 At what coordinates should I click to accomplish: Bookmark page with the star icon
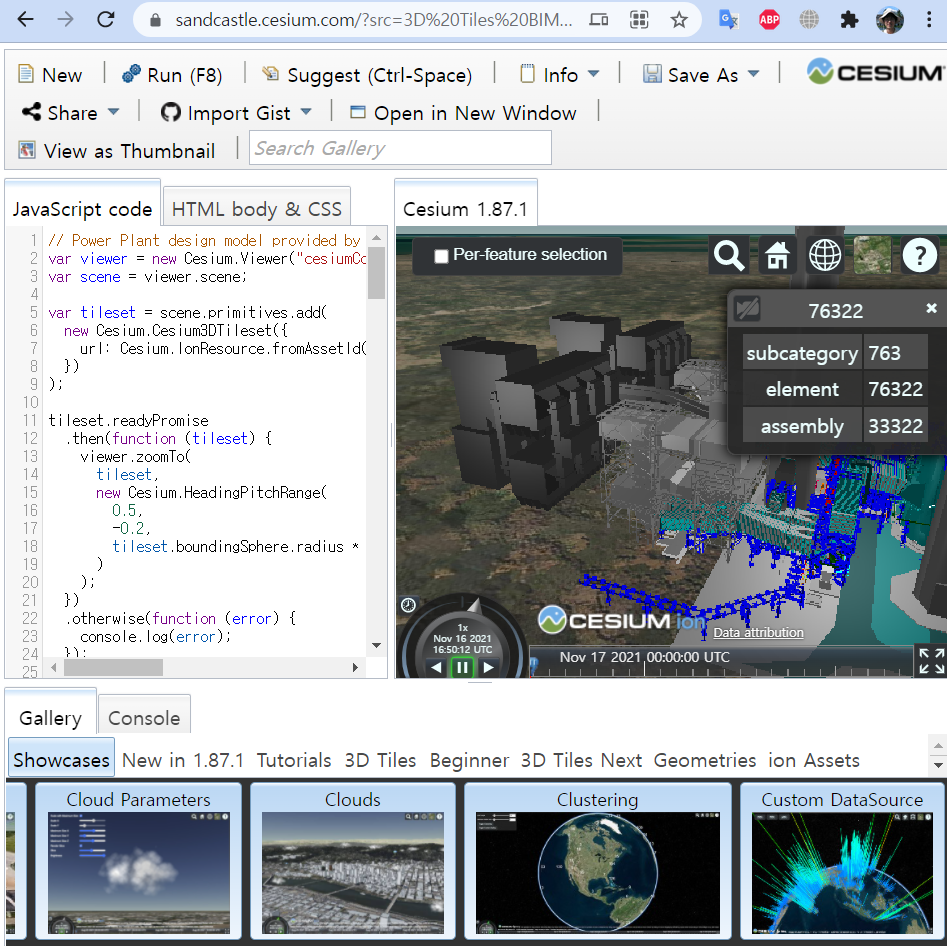click(679, 20)
